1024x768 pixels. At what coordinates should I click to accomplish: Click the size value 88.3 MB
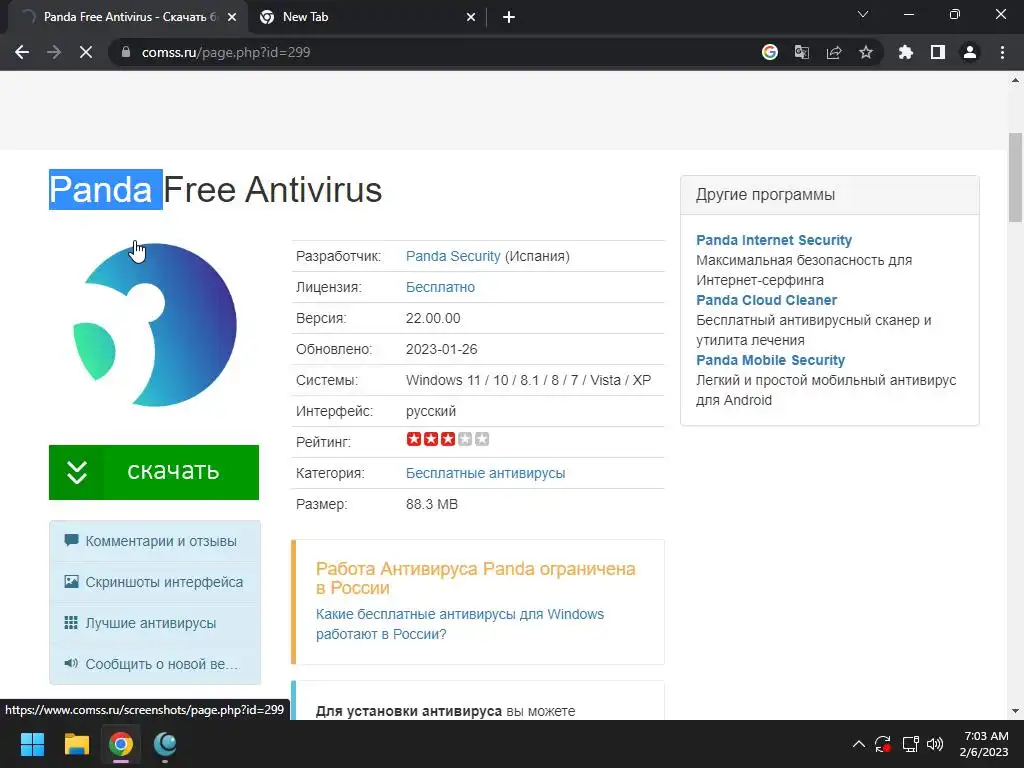coord(432,504)
